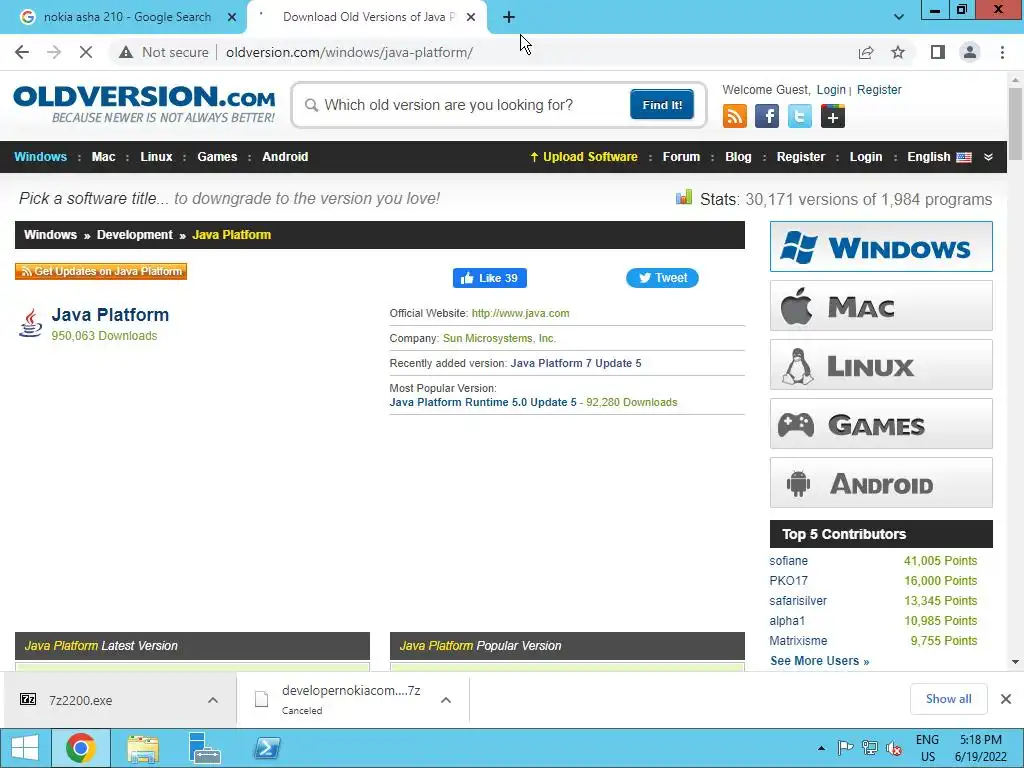
Task: Open the Games nav menu item
Action: [217, 157]
